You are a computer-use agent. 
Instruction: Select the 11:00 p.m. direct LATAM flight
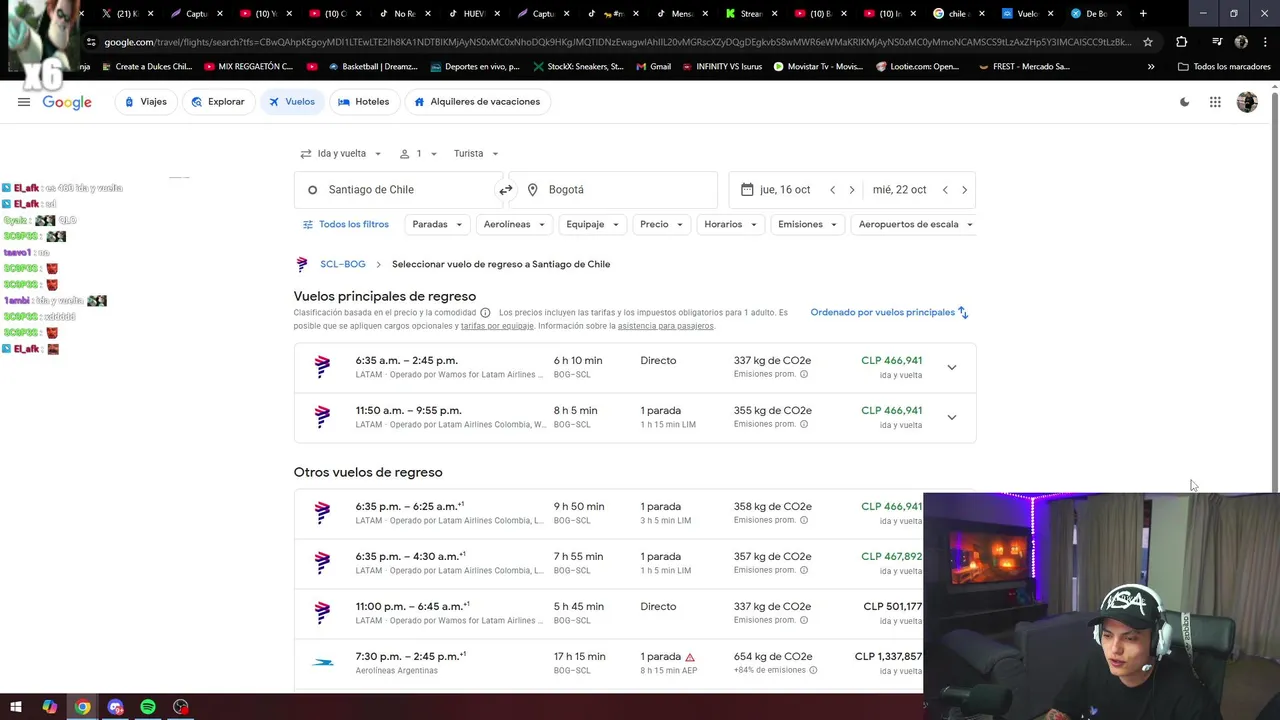point(634,613)
